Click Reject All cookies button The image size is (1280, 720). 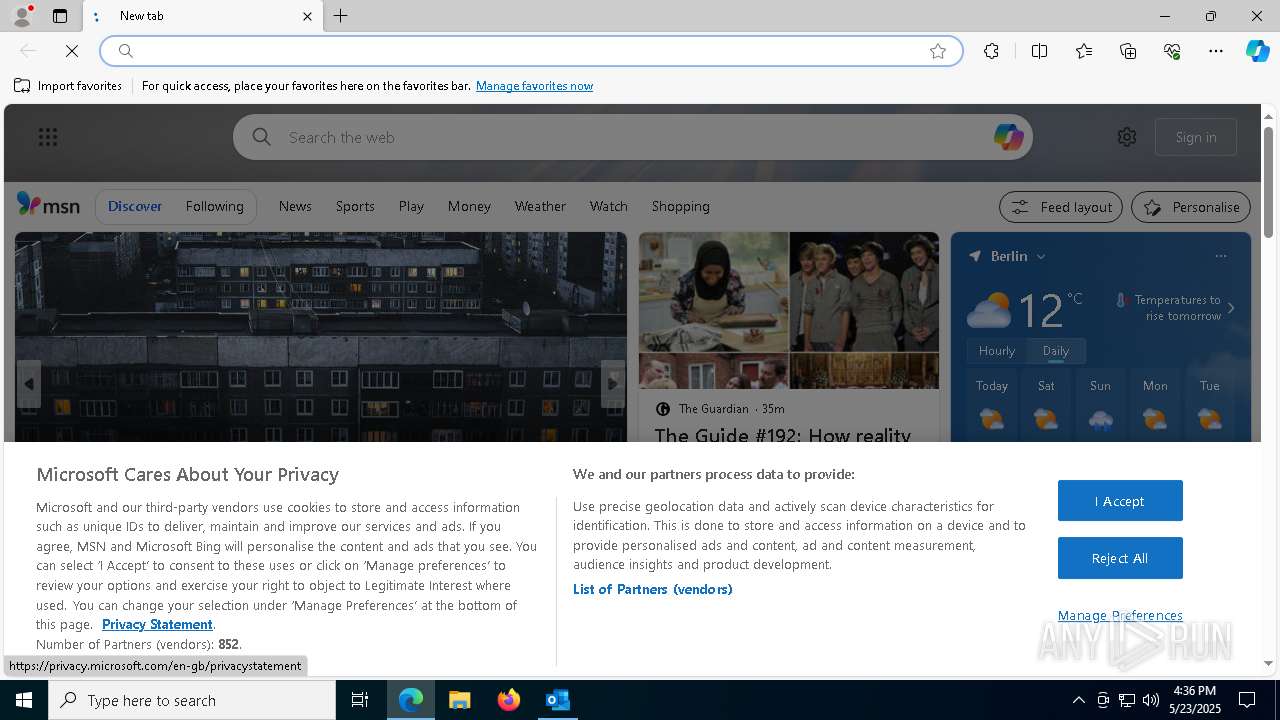tap(1120, 558)
